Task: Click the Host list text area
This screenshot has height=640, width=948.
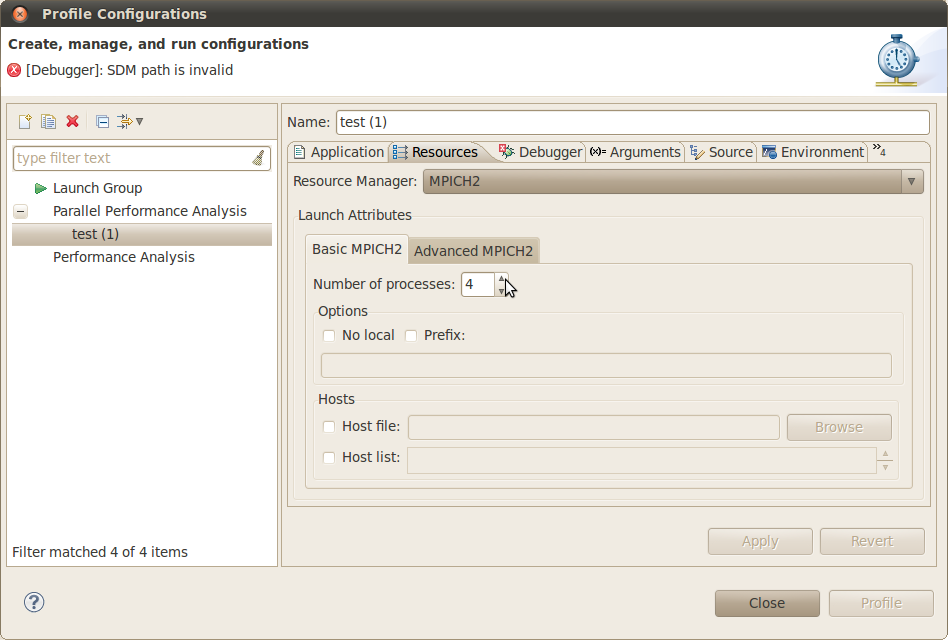Action: [641, 461]
